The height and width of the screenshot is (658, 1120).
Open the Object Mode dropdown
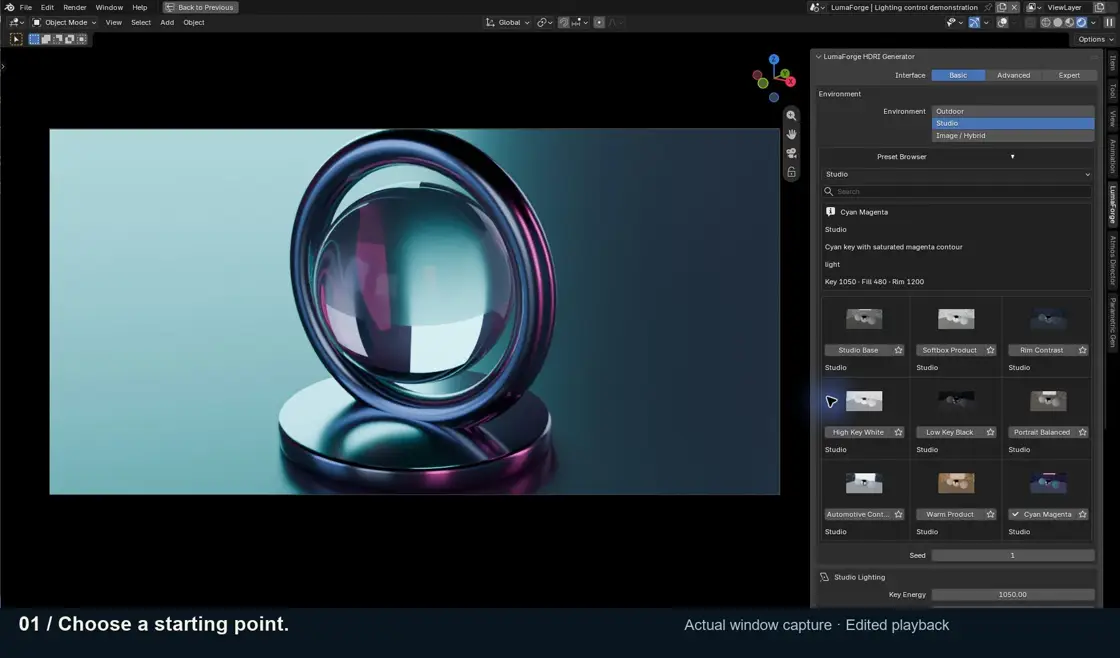pos(64,22)
